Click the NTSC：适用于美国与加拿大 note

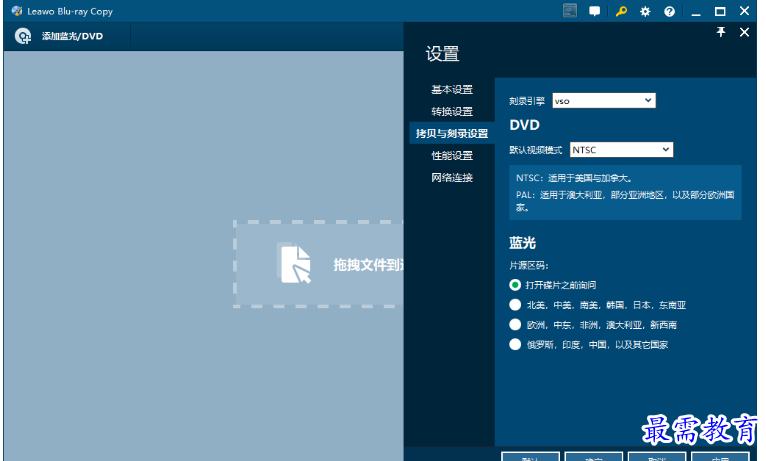click(x=574, y=178)
